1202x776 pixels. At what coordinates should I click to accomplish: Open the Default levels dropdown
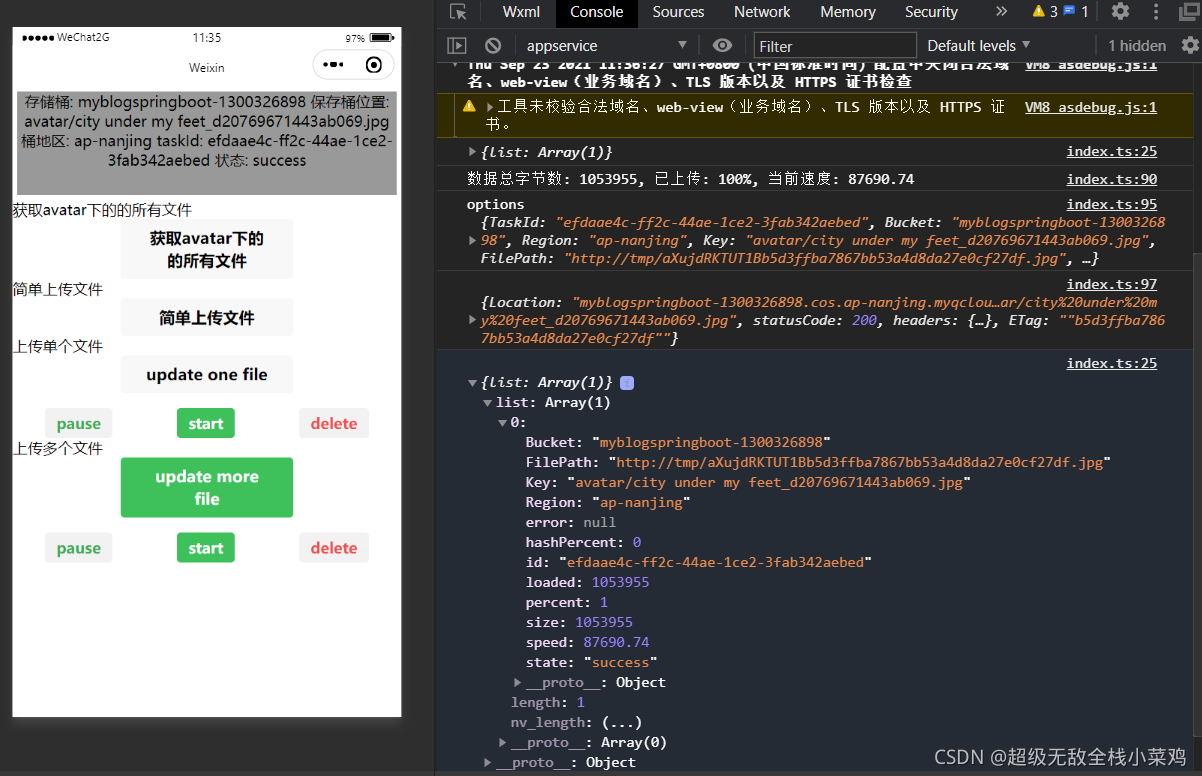tap(978, 45)
